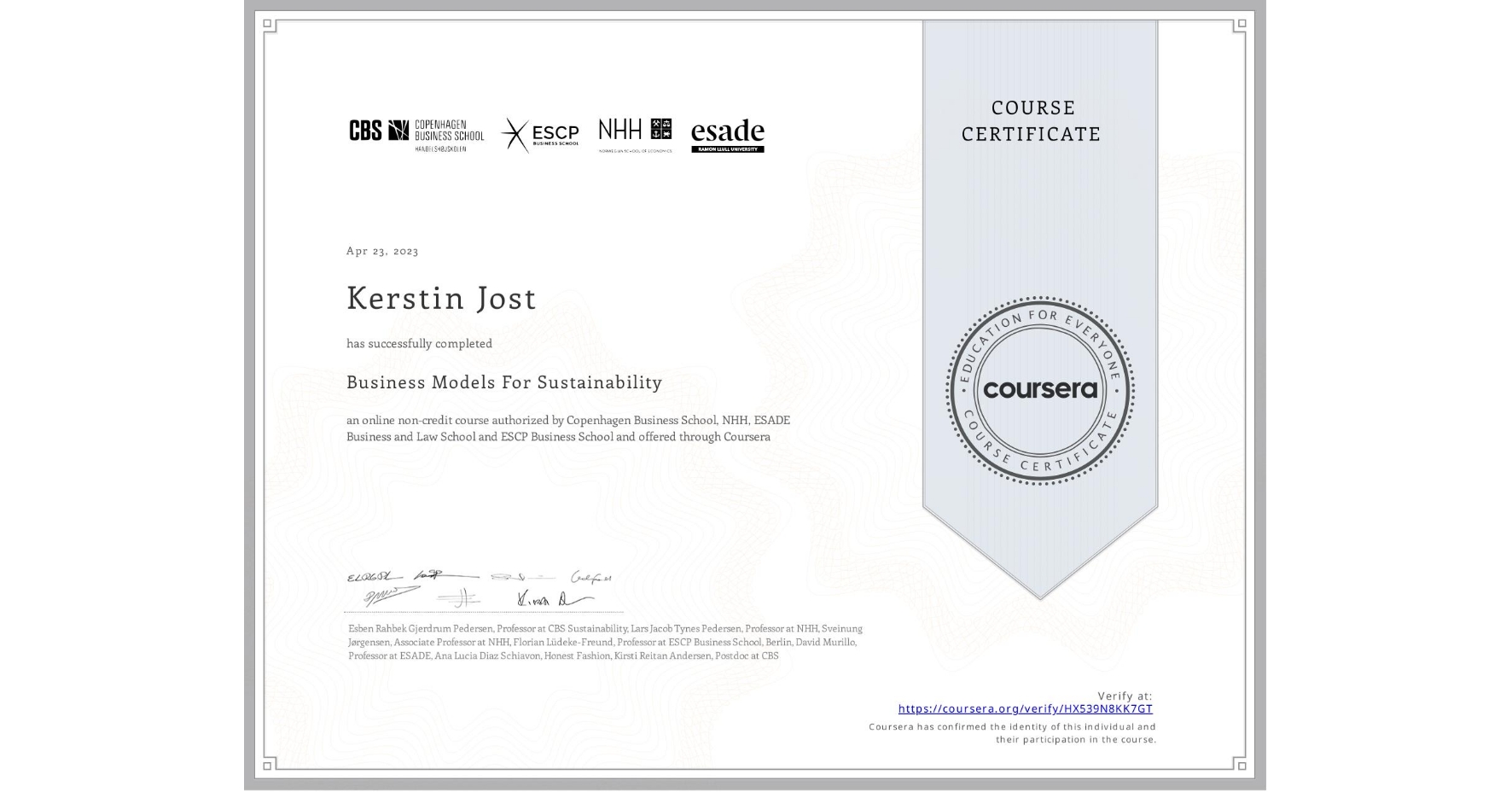Select the course title Business Models For Sustainability
The height and width of the screenshot is (792, 1512).
coord(503,383)
